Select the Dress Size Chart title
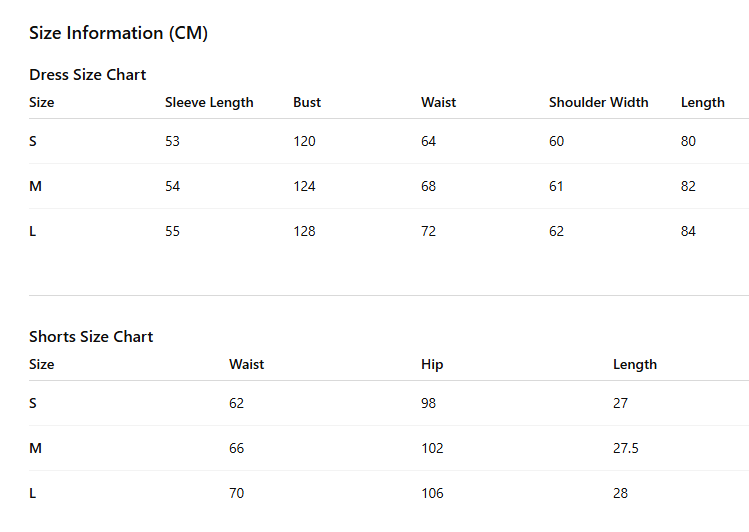The width and height of the screenshot is (749, 532). click(87, 74)
